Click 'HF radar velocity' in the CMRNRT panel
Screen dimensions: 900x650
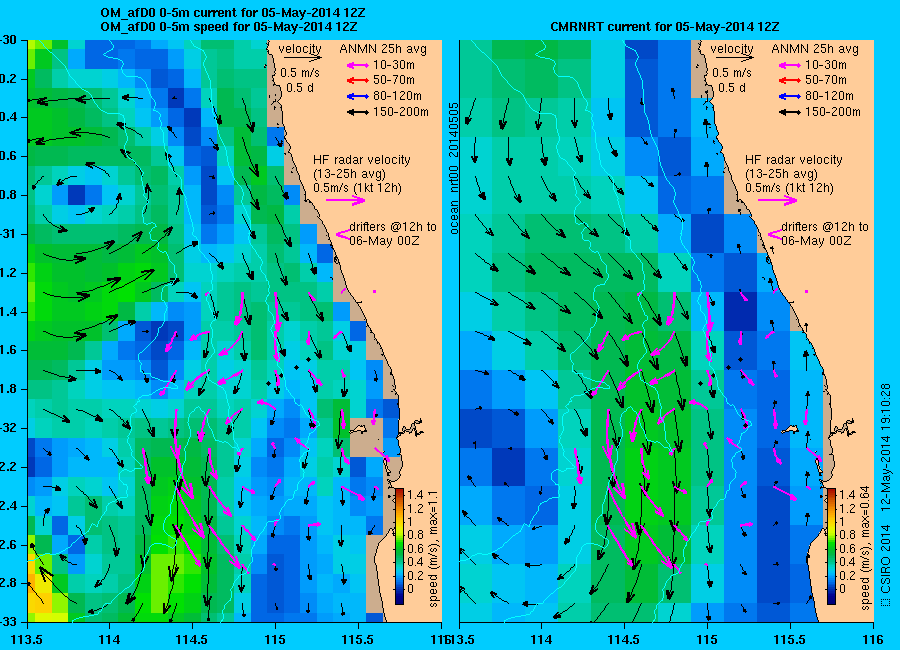pyautogui.click(x=794, y=160)
